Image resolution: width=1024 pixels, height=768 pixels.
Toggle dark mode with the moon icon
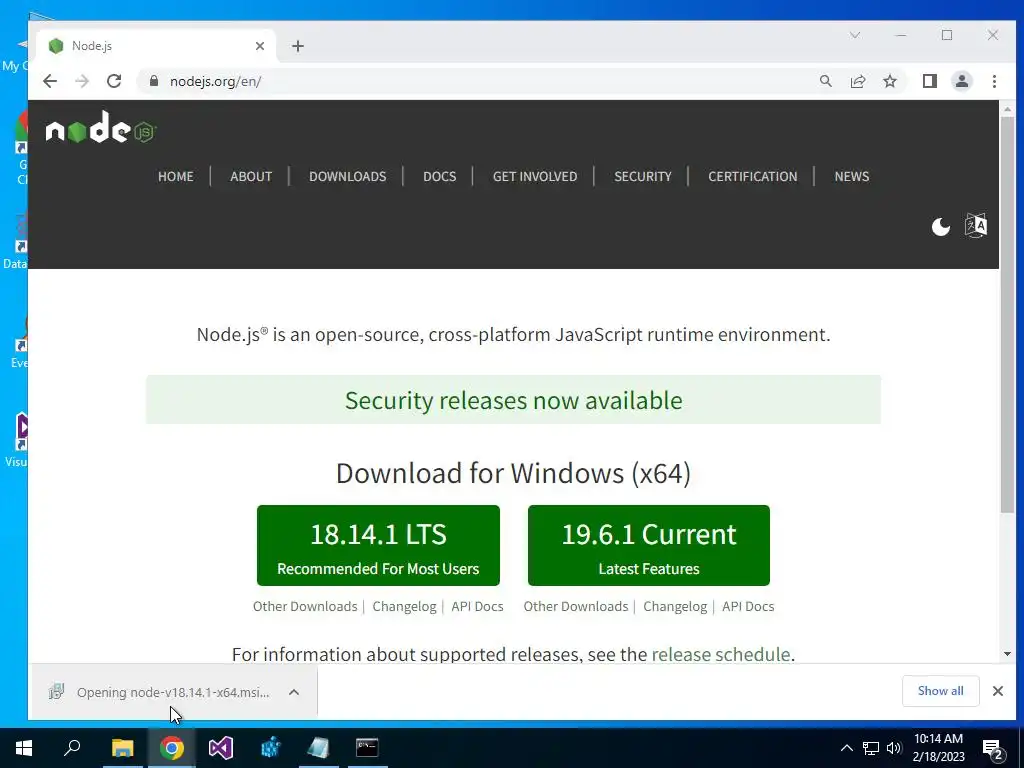point(940,227)
